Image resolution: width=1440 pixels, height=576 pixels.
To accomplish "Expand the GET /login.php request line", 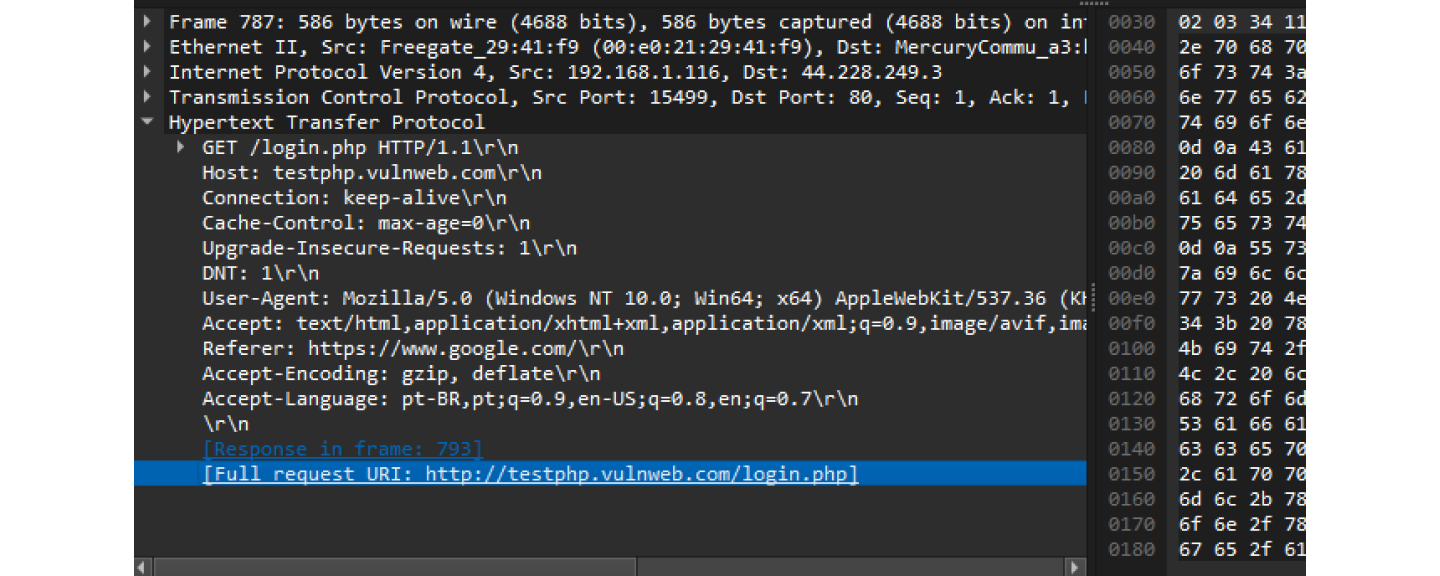I will (x=181, y=147).
